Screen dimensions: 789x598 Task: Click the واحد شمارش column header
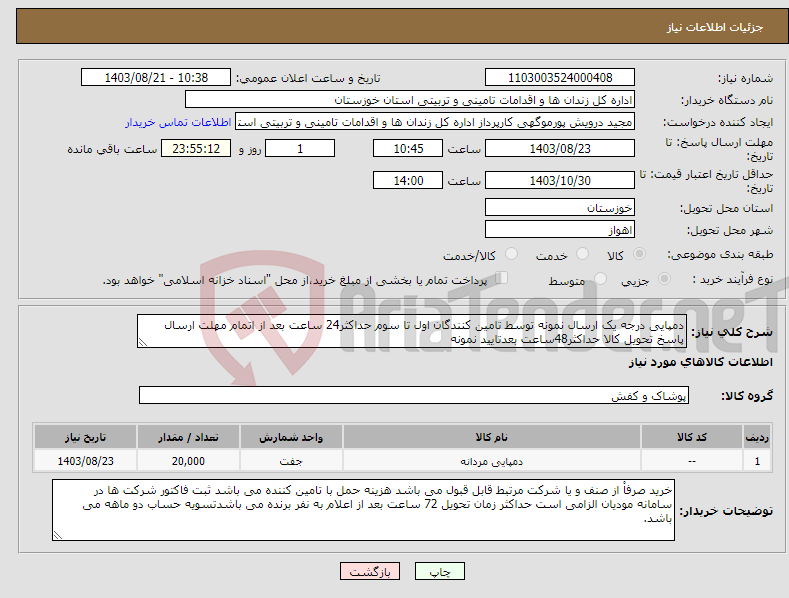click(x=291, y=437)
